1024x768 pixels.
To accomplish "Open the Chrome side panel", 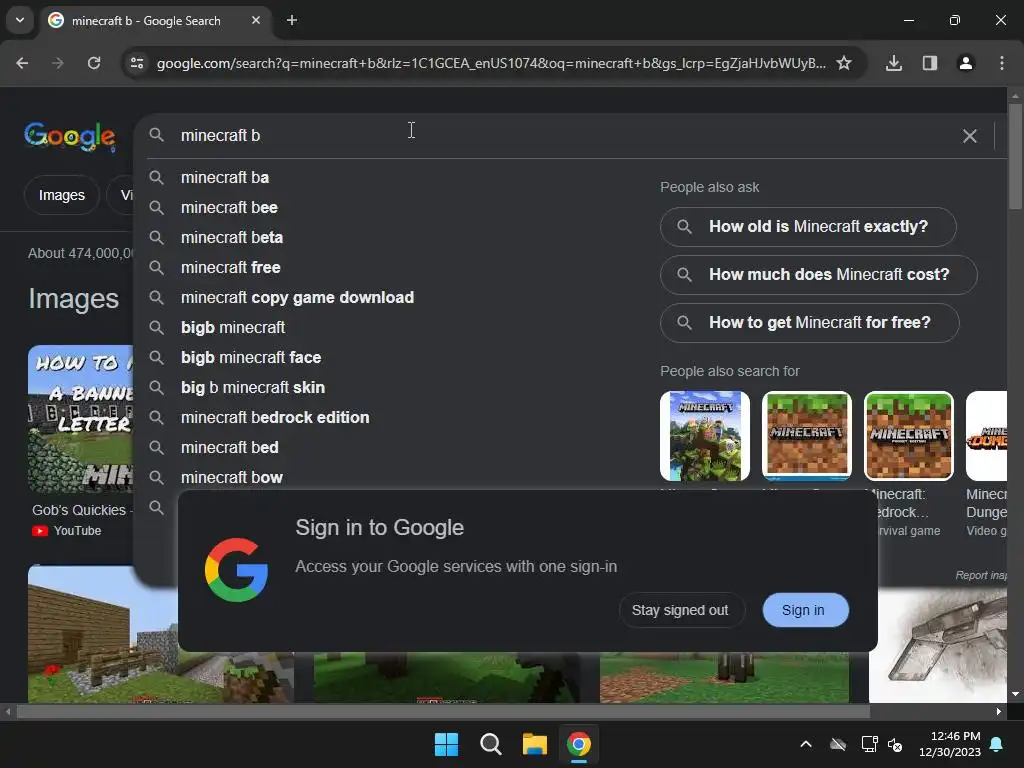I will click(930, 63).
